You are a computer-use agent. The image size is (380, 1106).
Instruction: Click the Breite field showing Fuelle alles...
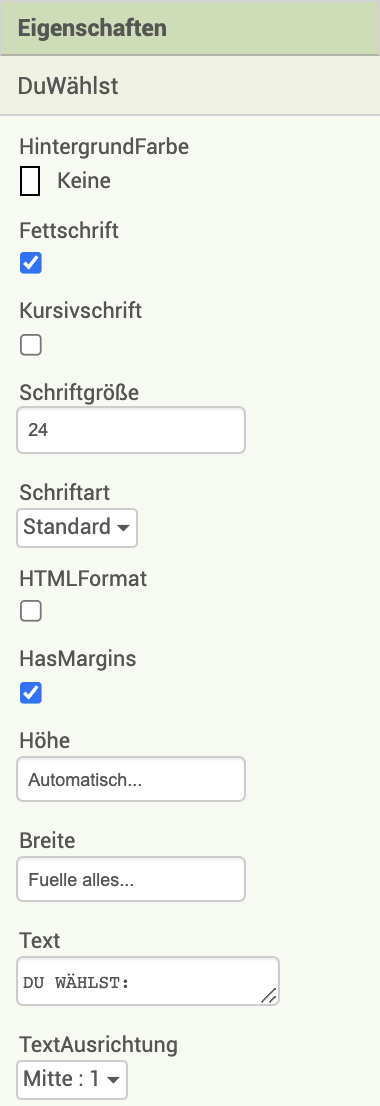(131, 879)
